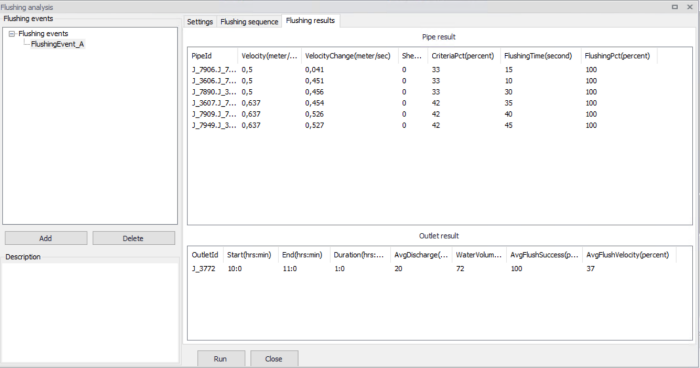Viewport: 700px width, 368px height.
Task: Click into the Description text area
Action: click(90, 312)
